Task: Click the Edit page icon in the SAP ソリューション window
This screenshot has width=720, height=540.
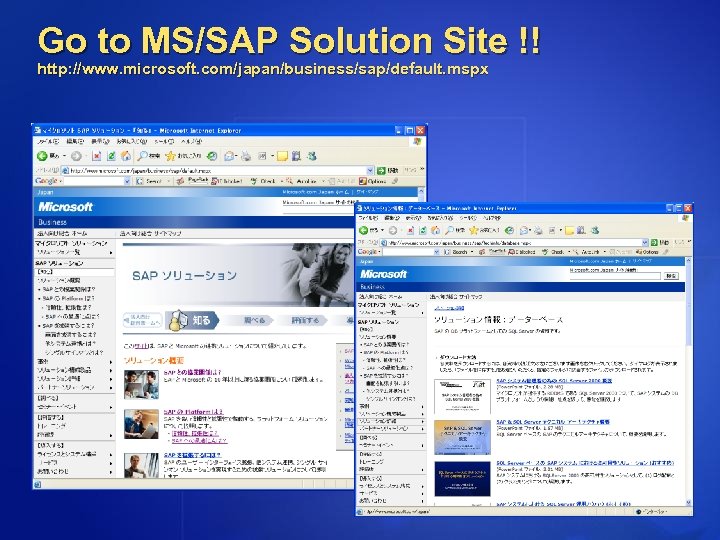Action: pos(262,156)
